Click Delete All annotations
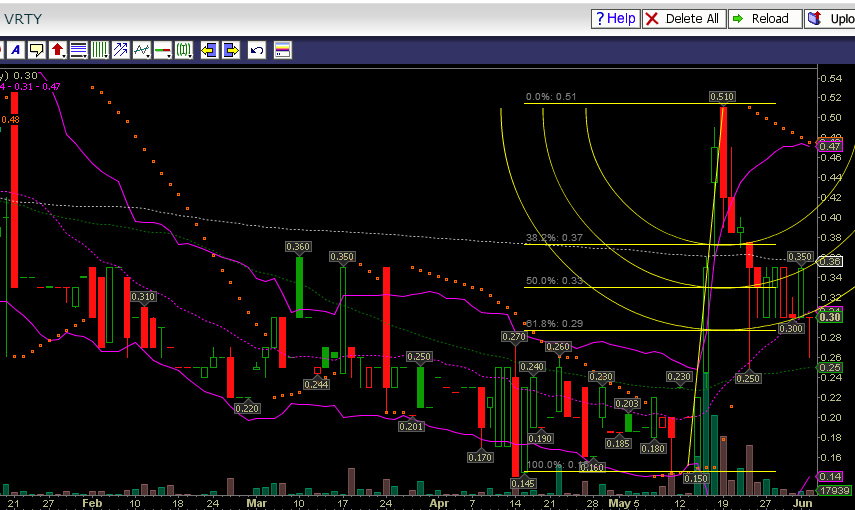Image resolution: width=855 pixels, height=510 pixels. pyautogui.click(x=684, y=19)
